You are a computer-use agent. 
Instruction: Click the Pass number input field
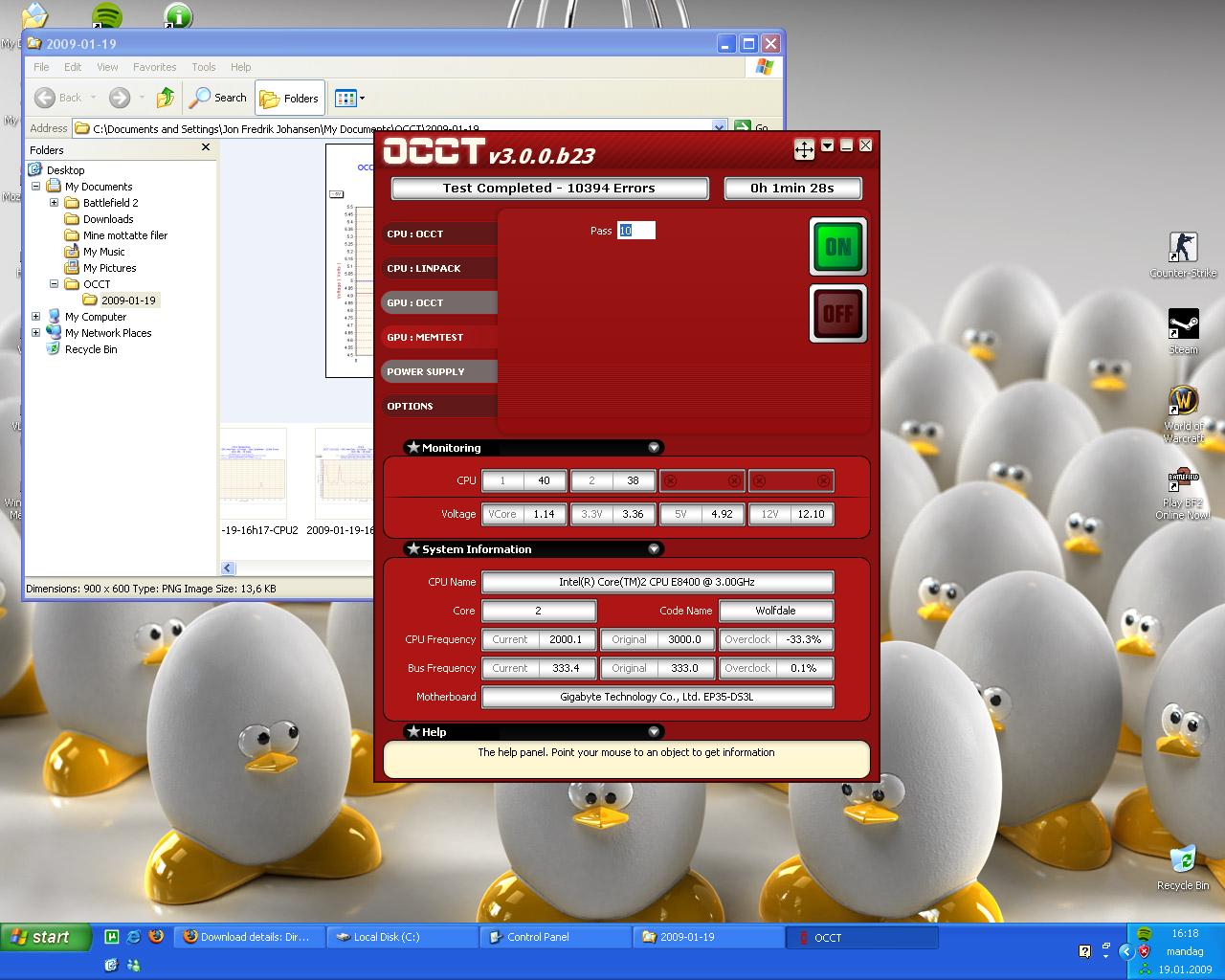point(636,231)
